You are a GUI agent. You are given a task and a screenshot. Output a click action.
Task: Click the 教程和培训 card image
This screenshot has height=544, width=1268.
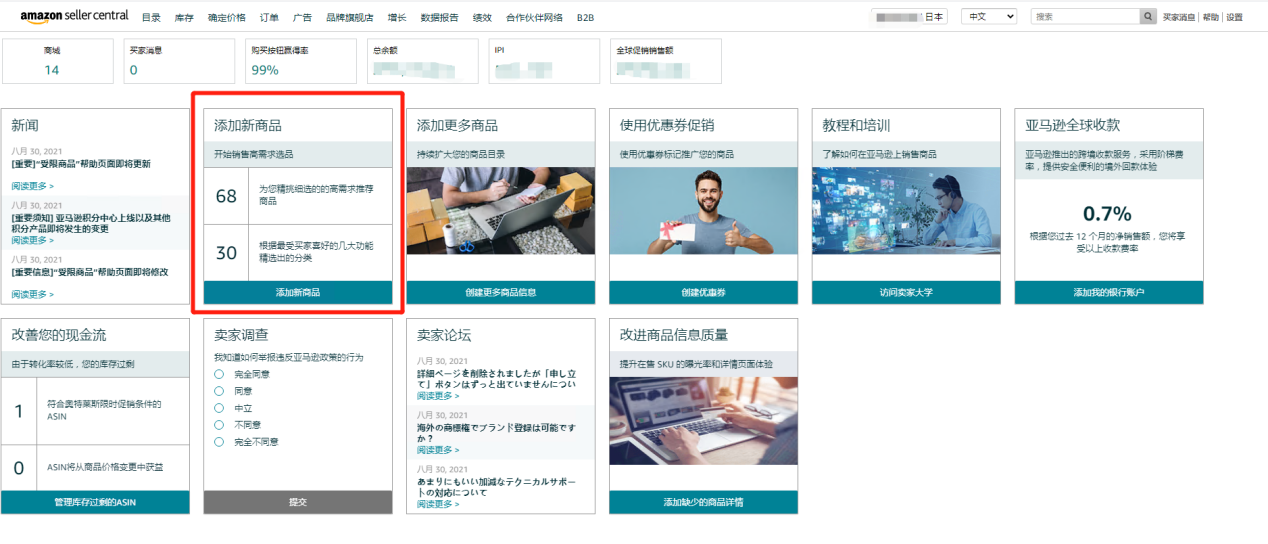pos(906,211)
